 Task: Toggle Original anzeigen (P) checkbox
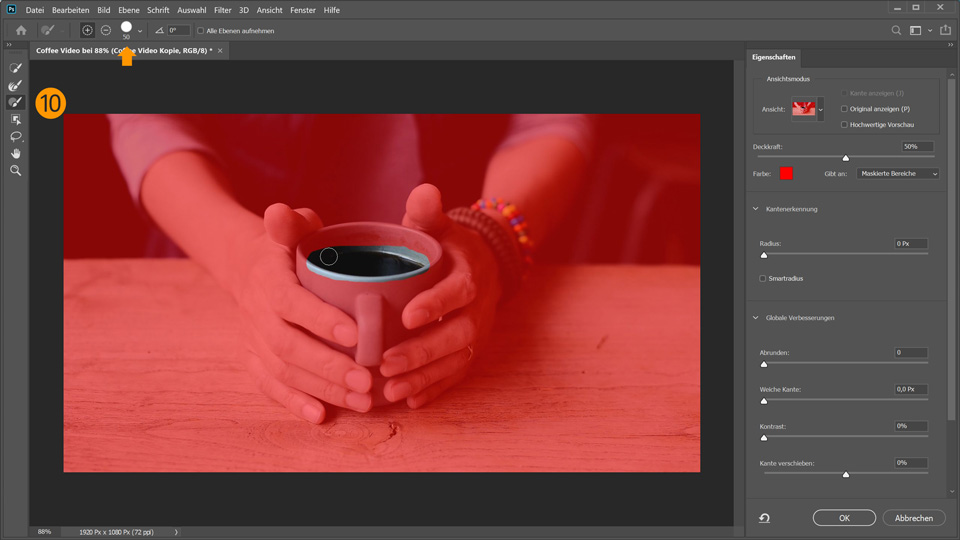[844, 109]
